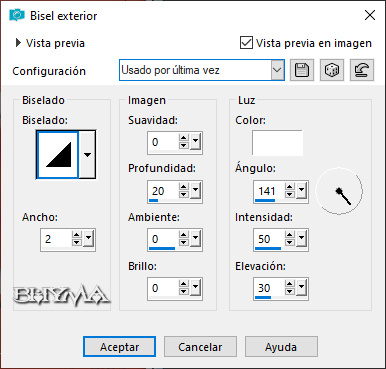Open the Biselado shape dropdown arrow
This screenshot has height=369, width=386.
(87, 155)
